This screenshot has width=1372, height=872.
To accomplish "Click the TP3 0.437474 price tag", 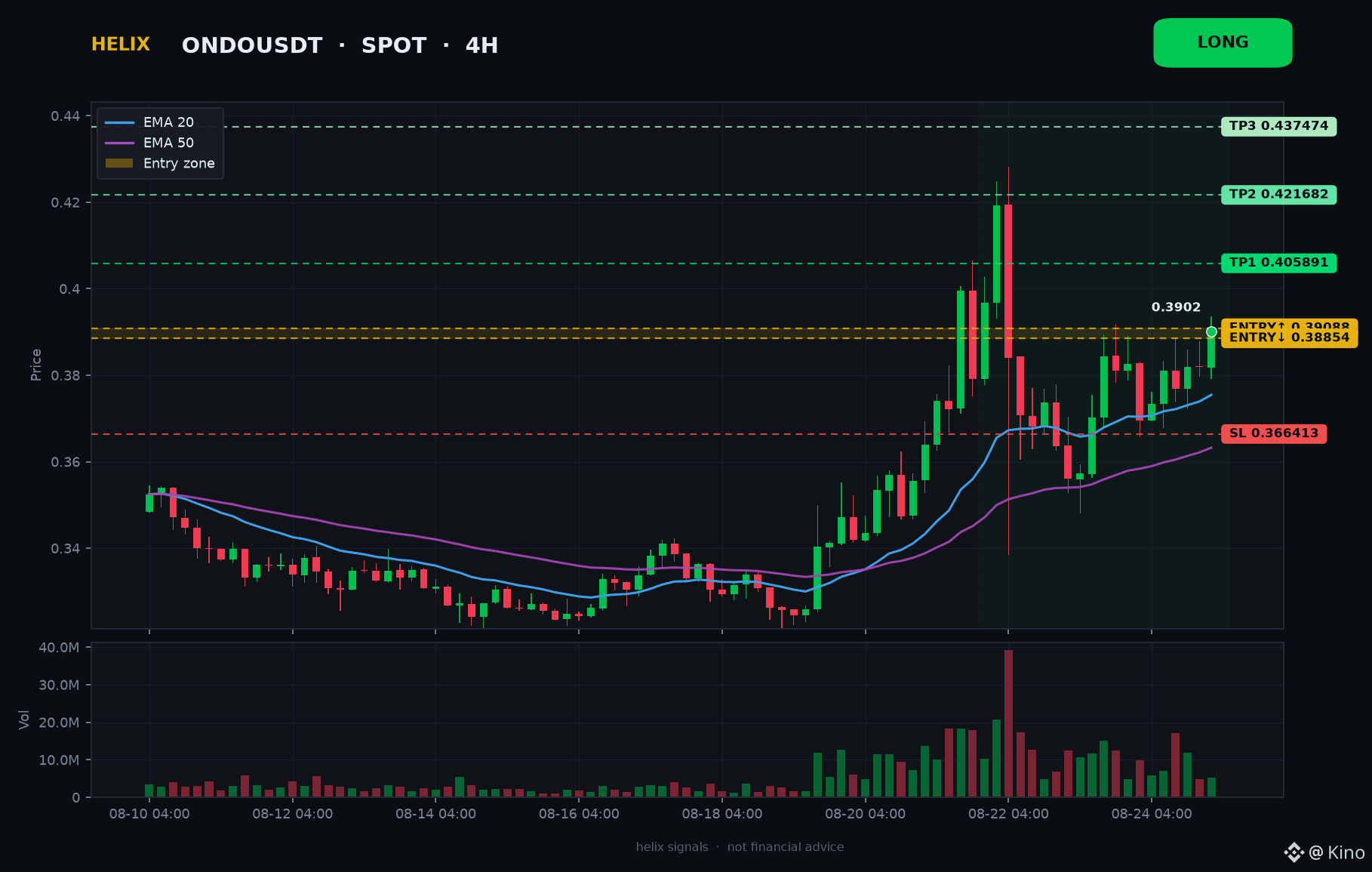I will [1278, 126].
